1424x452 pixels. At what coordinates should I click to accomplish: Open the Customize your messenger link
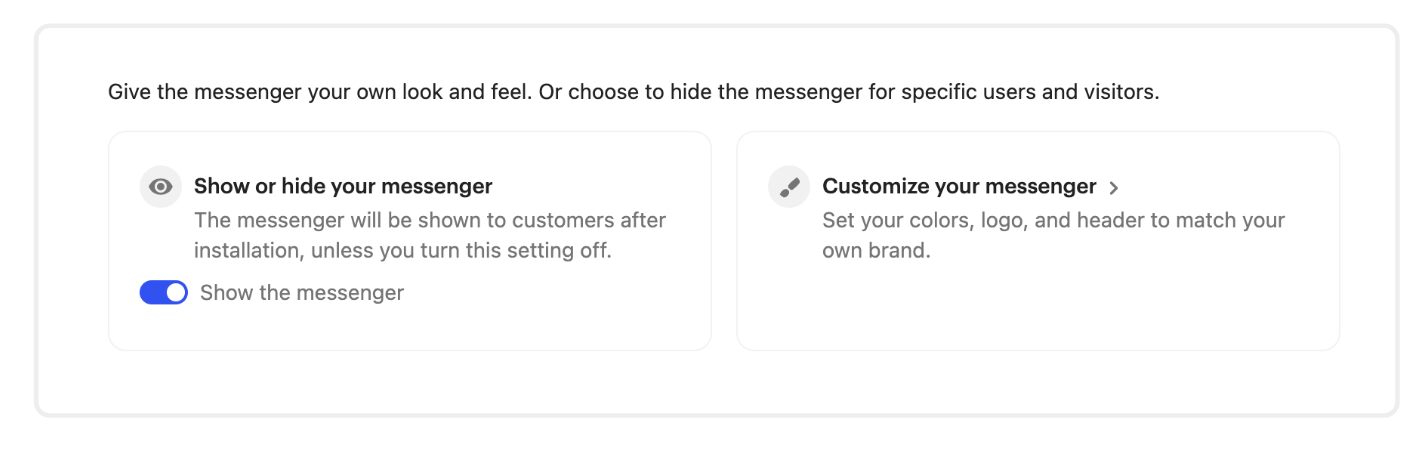[959, 187]
